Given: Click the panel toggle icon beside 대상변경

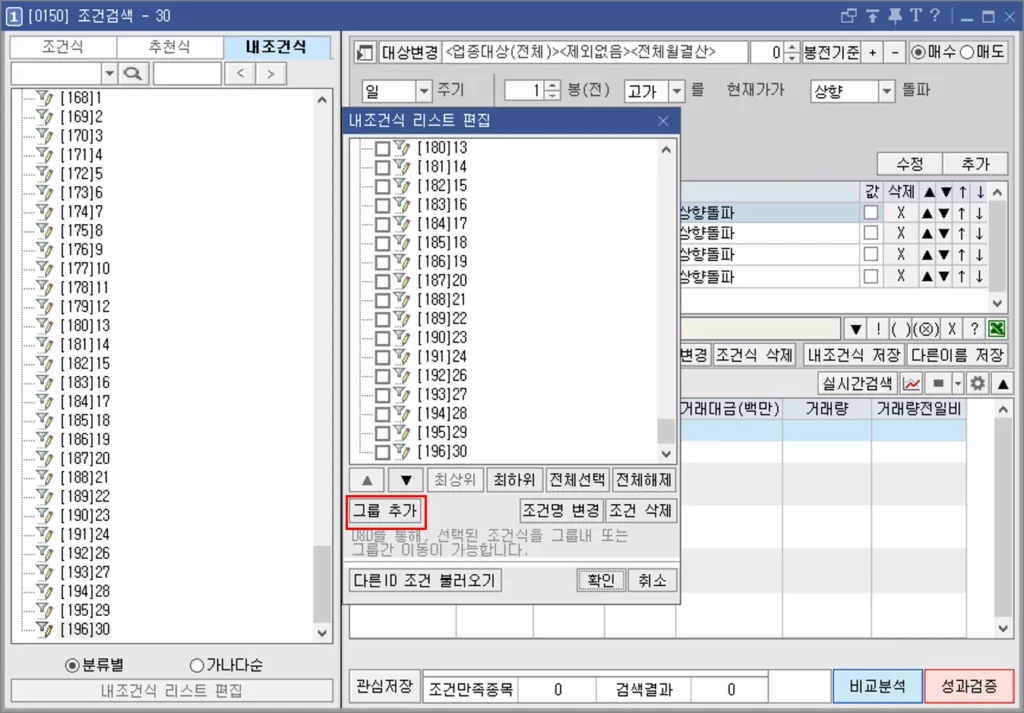Looking at the screenshot, I should pos(364,52).
